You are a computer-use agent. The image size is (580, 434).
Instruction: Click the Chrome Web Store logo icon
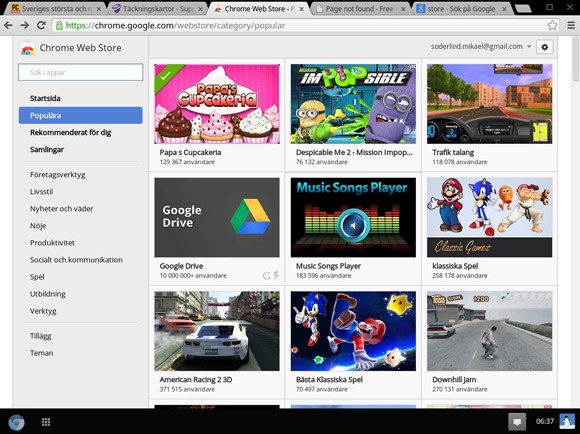pos(28,48)
